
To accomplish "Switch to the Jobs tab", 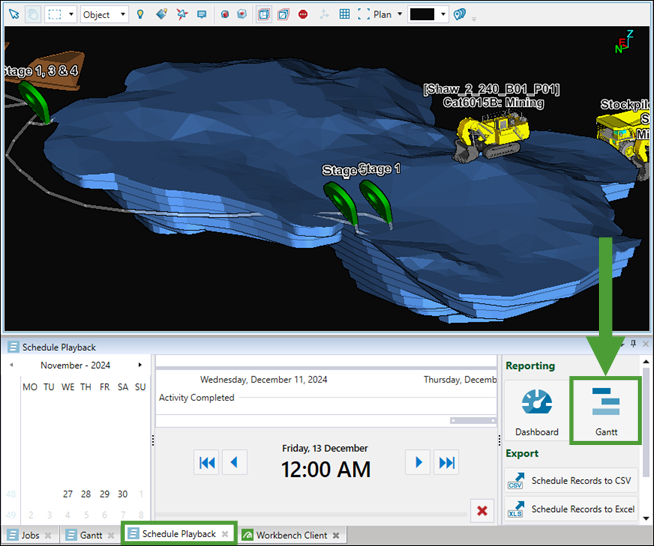I will click(x=27, y=535).
